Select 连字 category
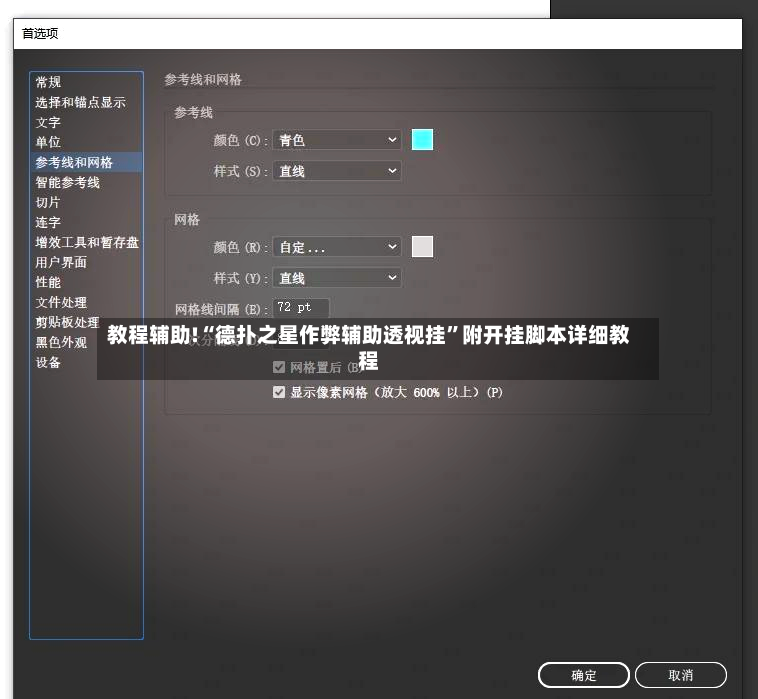 click(48, 222)
